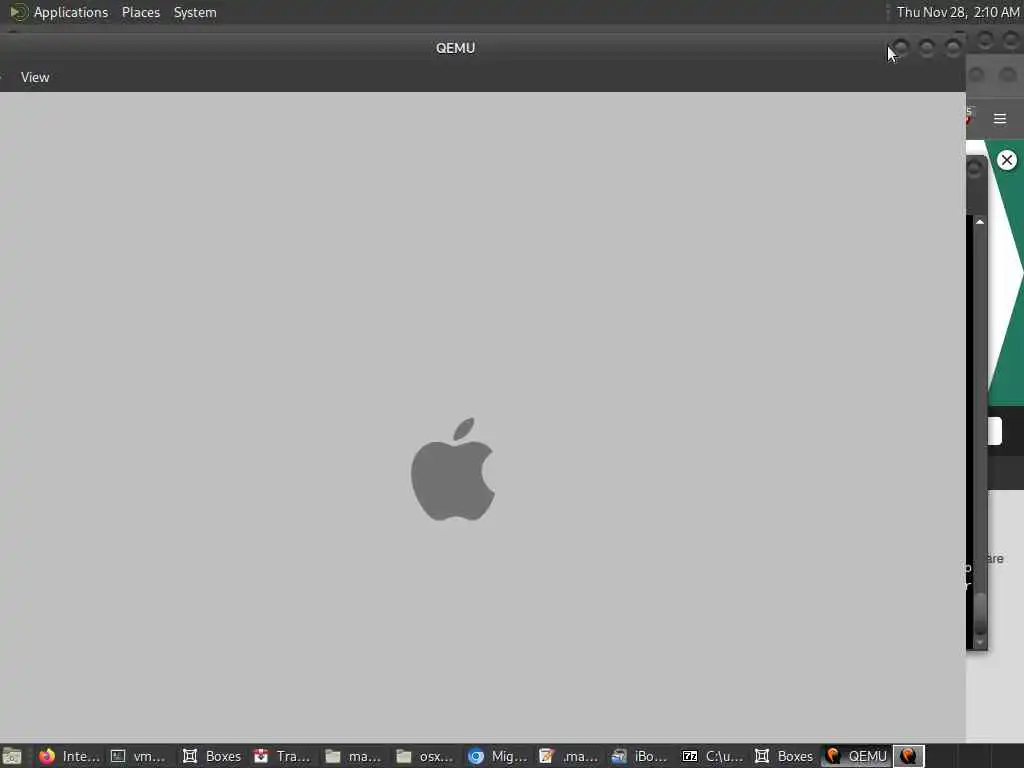Image resolution: width=1024 pixels, height=768 pixels.
Task: Click scrollbar thumb in background window
Action: (980, 613)
